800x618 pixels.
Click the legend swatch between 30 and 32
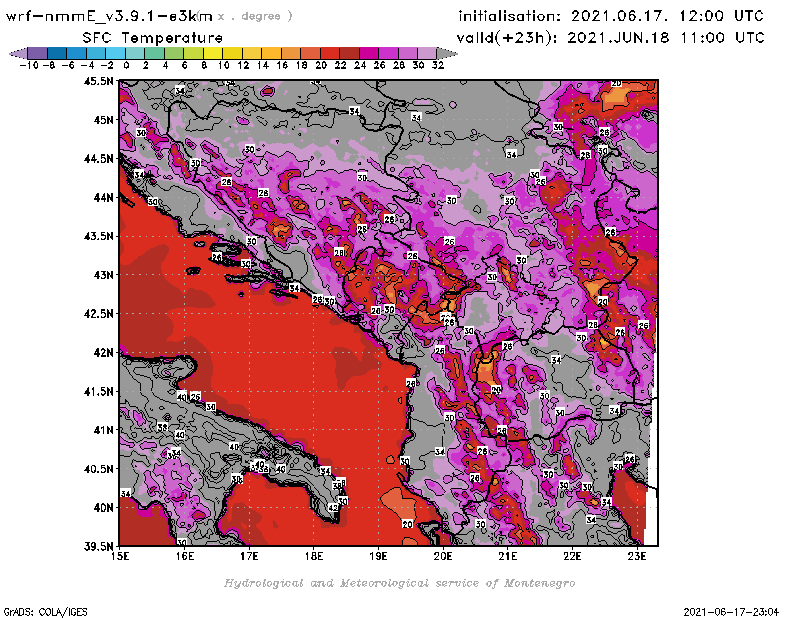pyautogui.click(x=427, y=53)
